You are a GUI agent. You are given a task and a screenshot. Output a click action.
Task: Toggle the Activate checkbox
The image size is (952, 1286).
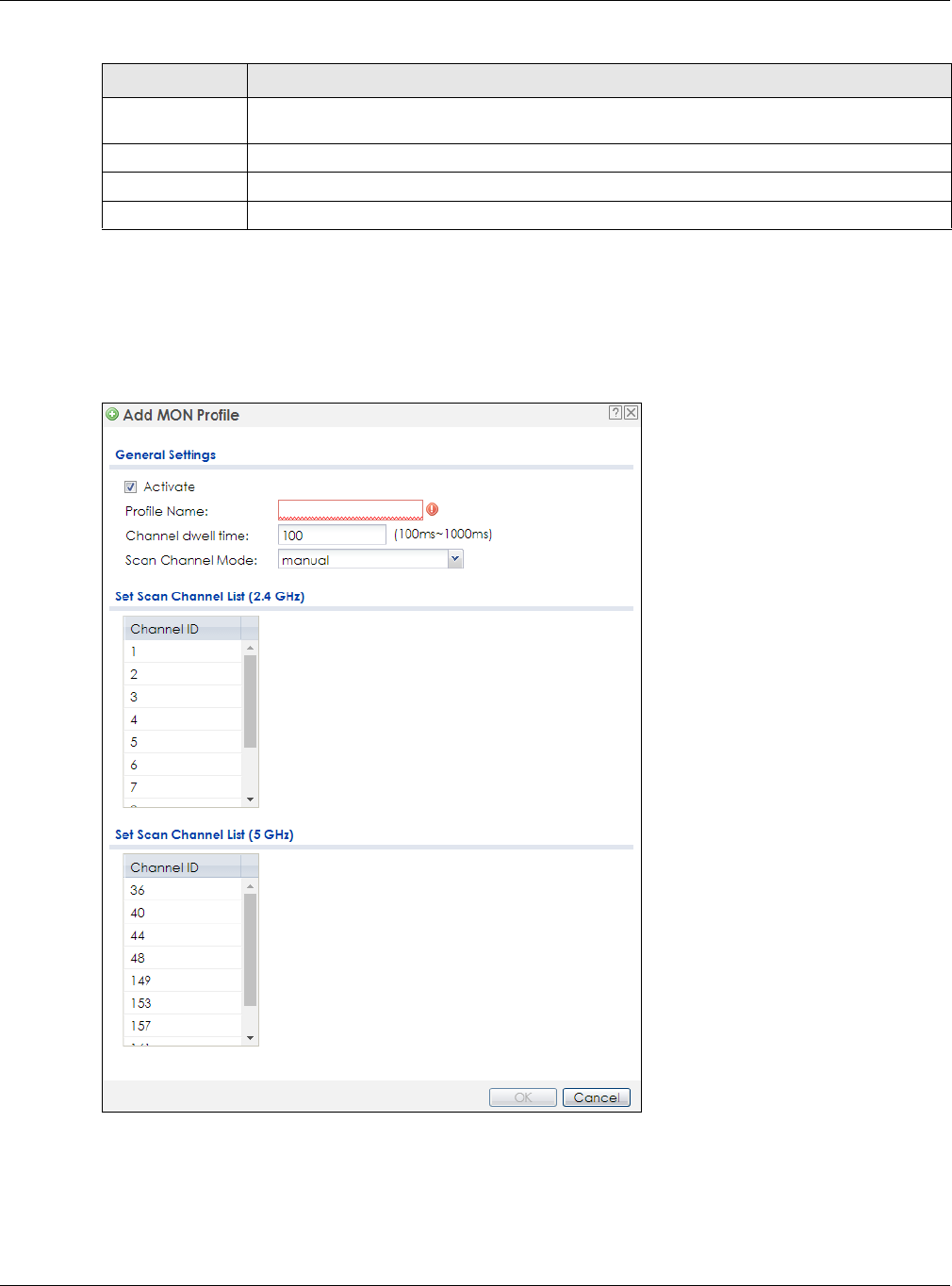click(131, 486)
